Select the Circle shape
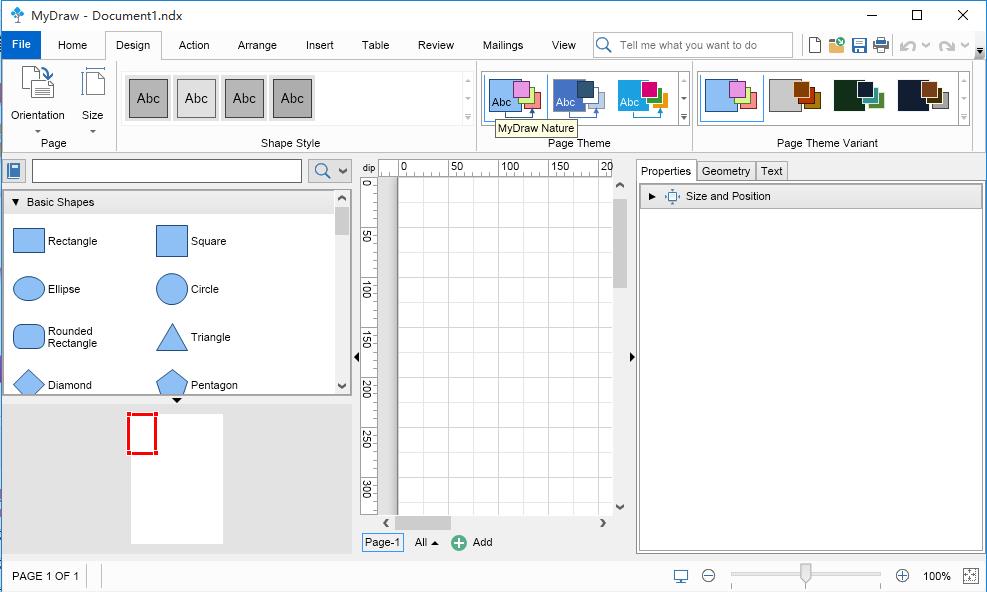The image size is (987, 592). coord(188,289)
